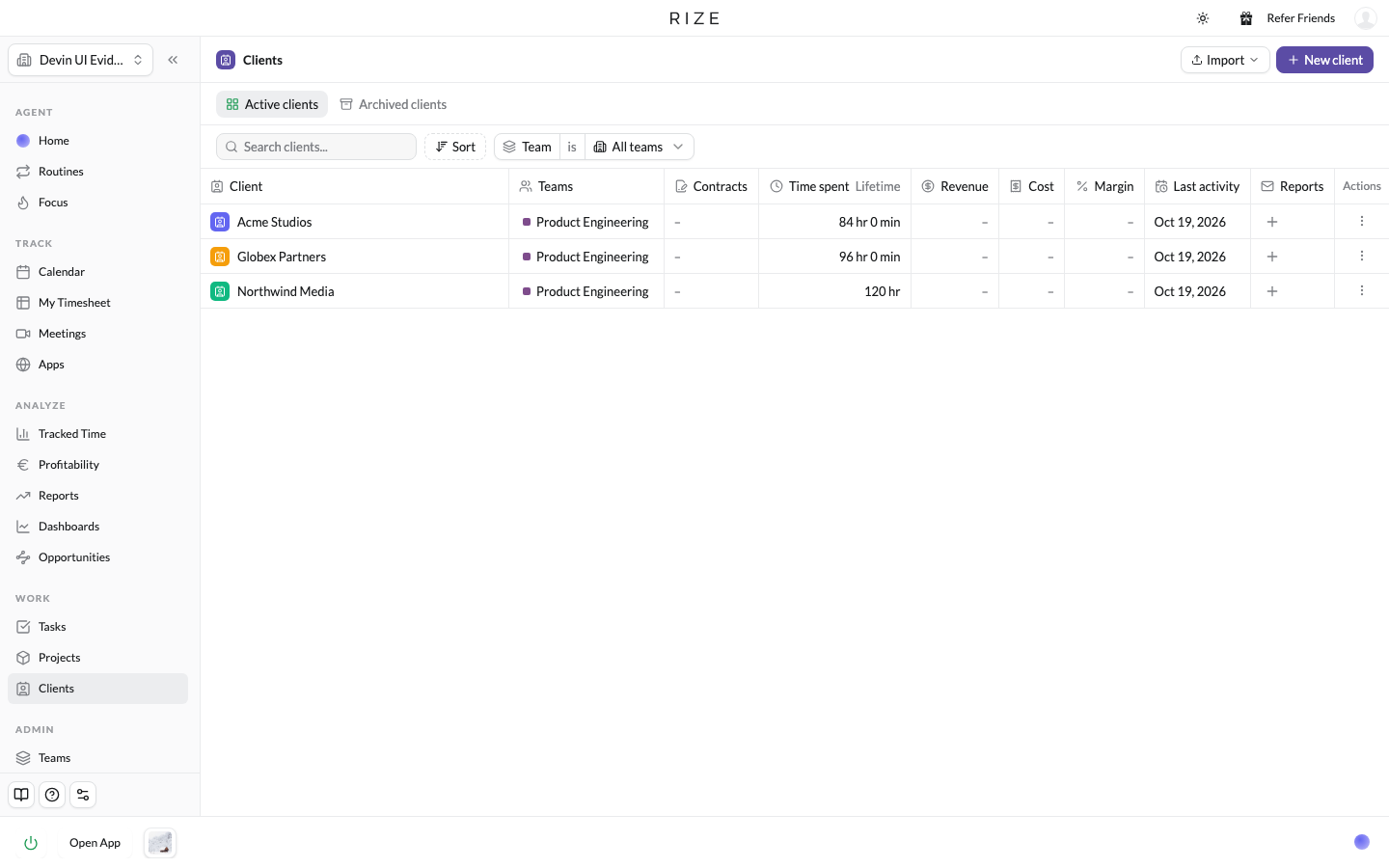The height and width of the screenshot is (868, 1389).
Task: Click the Clients page header icon
Action: click(x=226, y=60)
